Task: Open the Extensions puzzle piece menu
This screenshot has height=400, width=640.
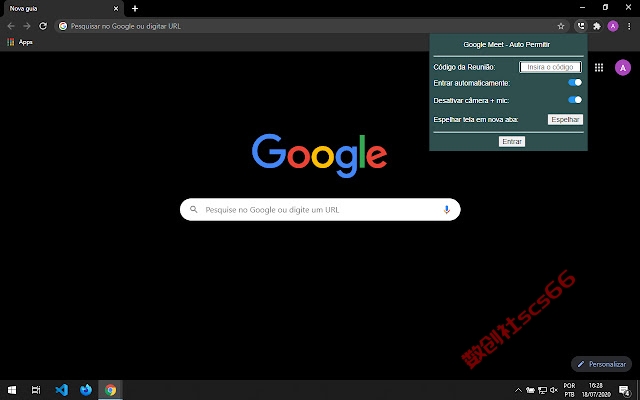Action: pos(597,26)
